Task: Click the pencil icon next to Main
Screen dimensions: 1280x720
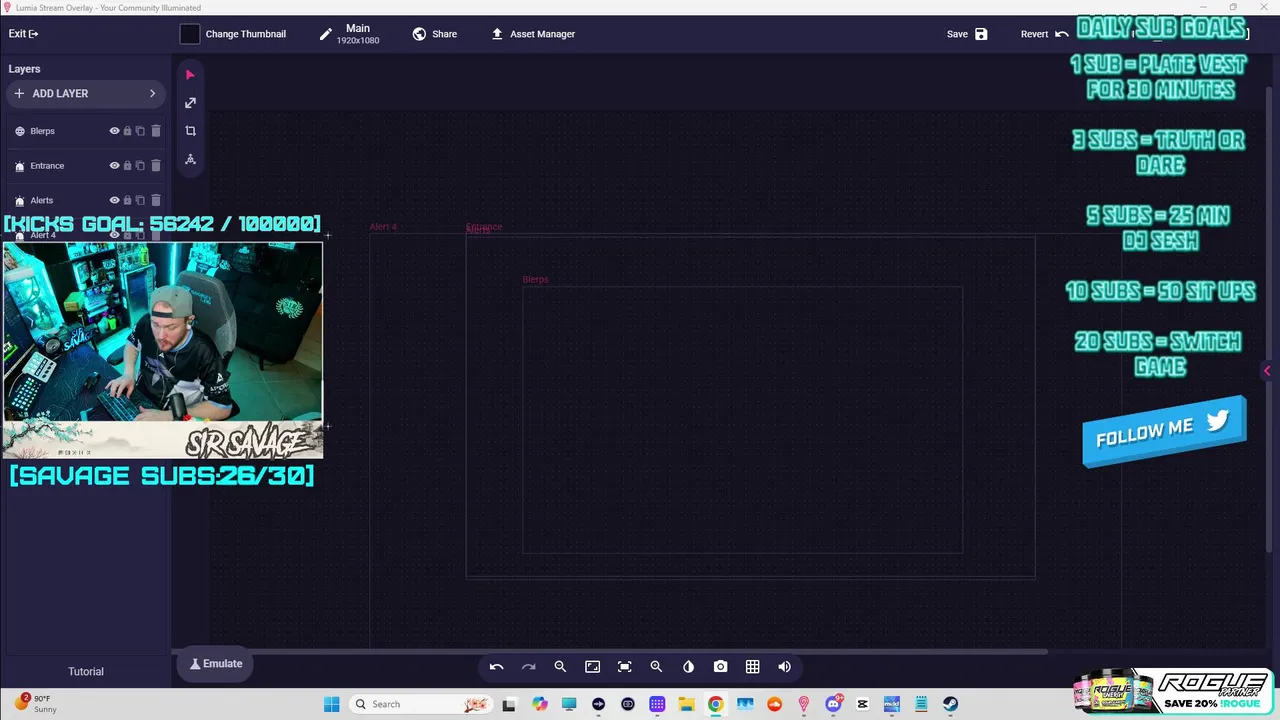Action: (x=325, y=34)
